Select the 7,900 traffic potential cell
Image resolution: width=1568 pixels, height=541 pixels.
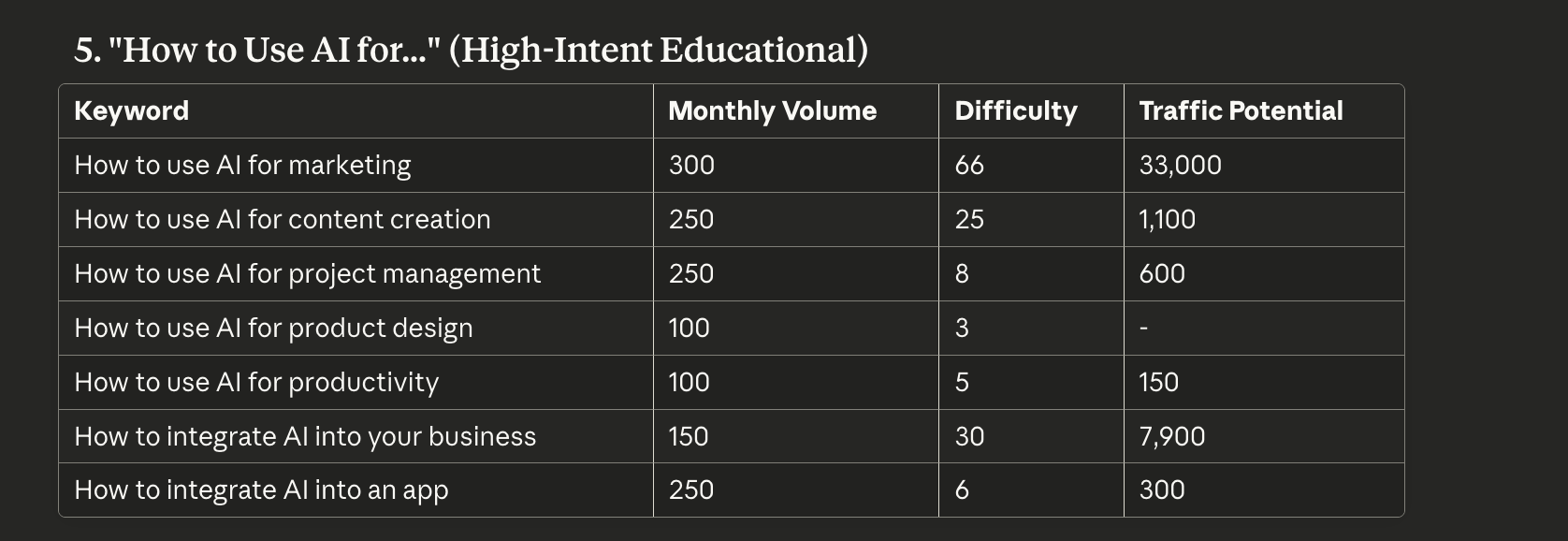tap(1171, 437)
